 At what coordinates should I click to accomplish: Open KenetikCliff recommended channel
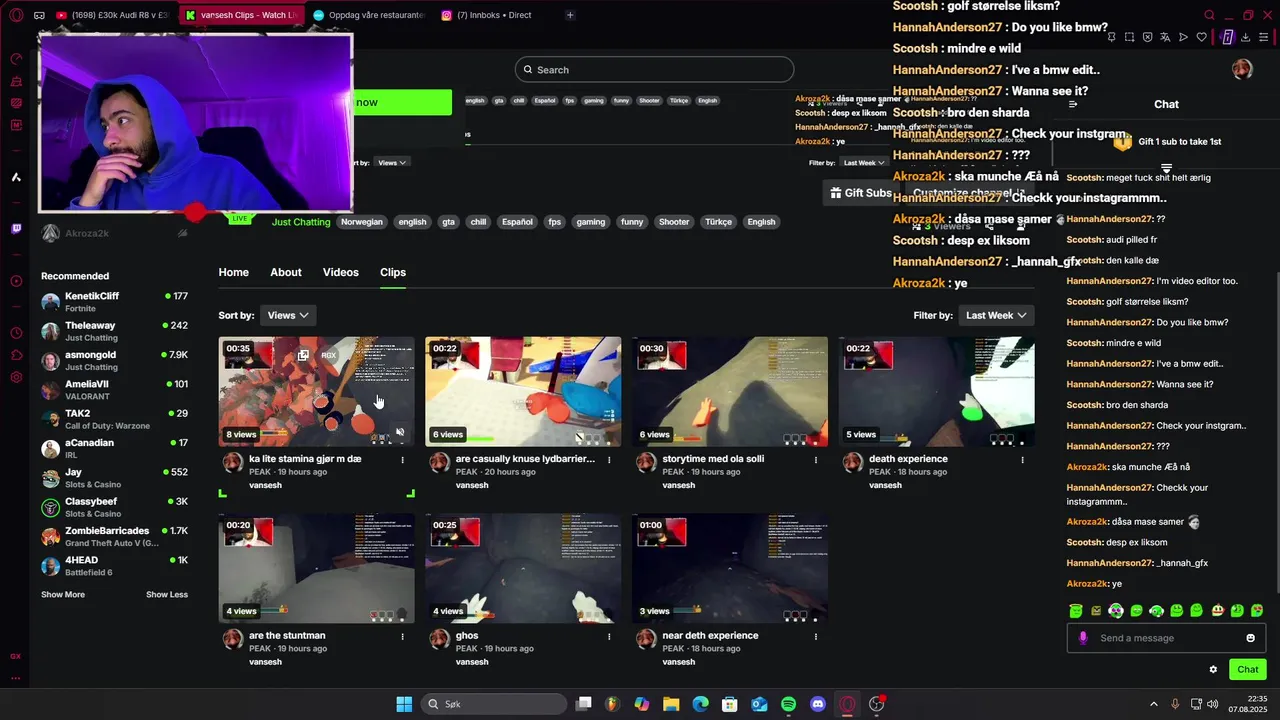[114, 301]
